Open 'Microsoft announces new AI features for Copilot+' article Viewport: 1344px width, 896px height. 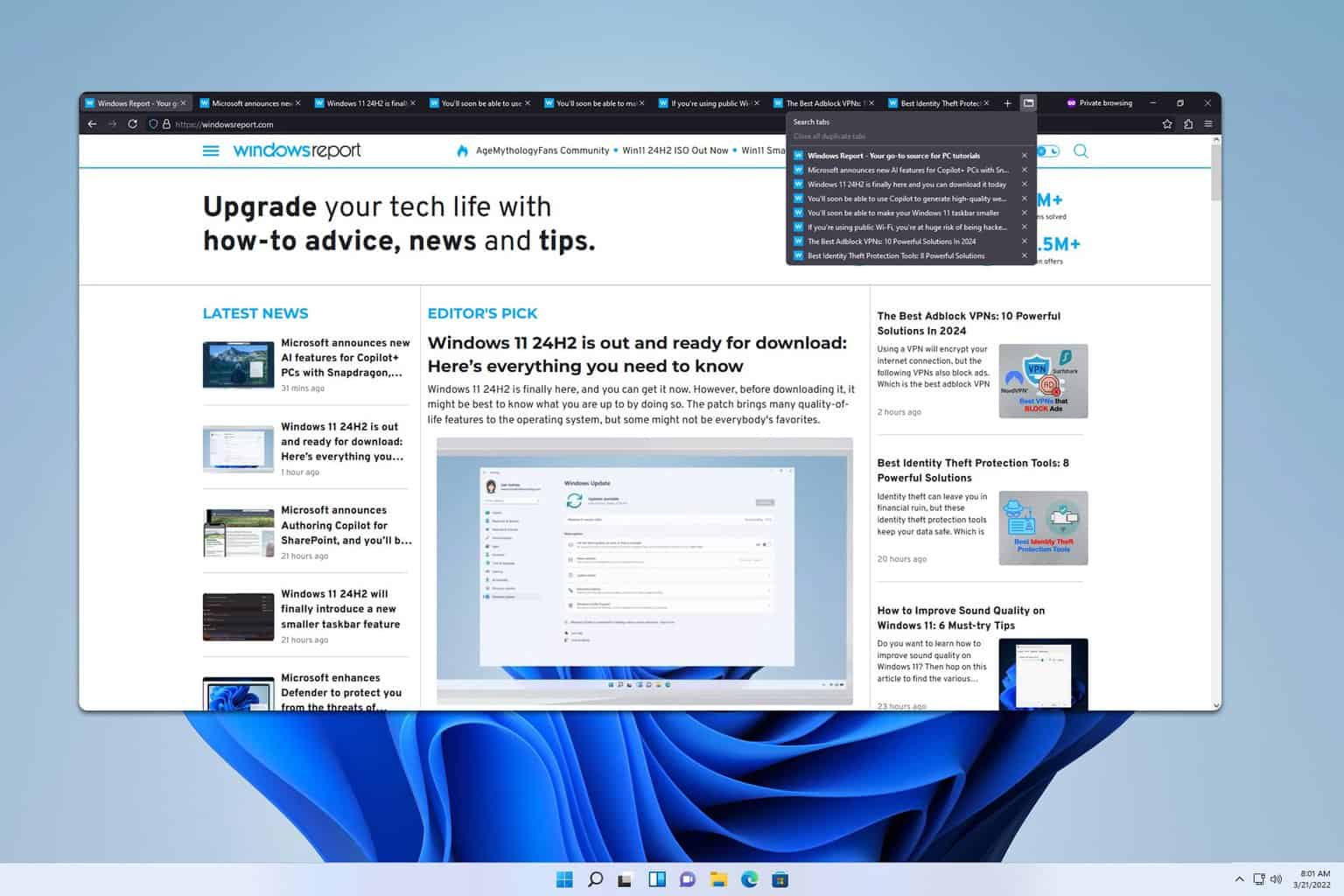345,358
